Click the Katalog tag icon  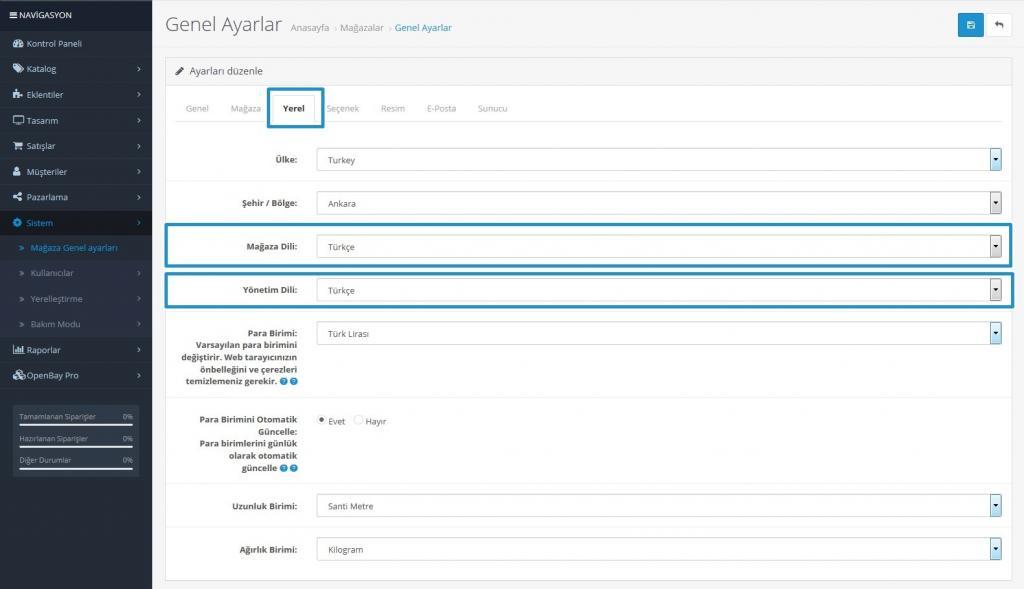[x=18, y=69]
